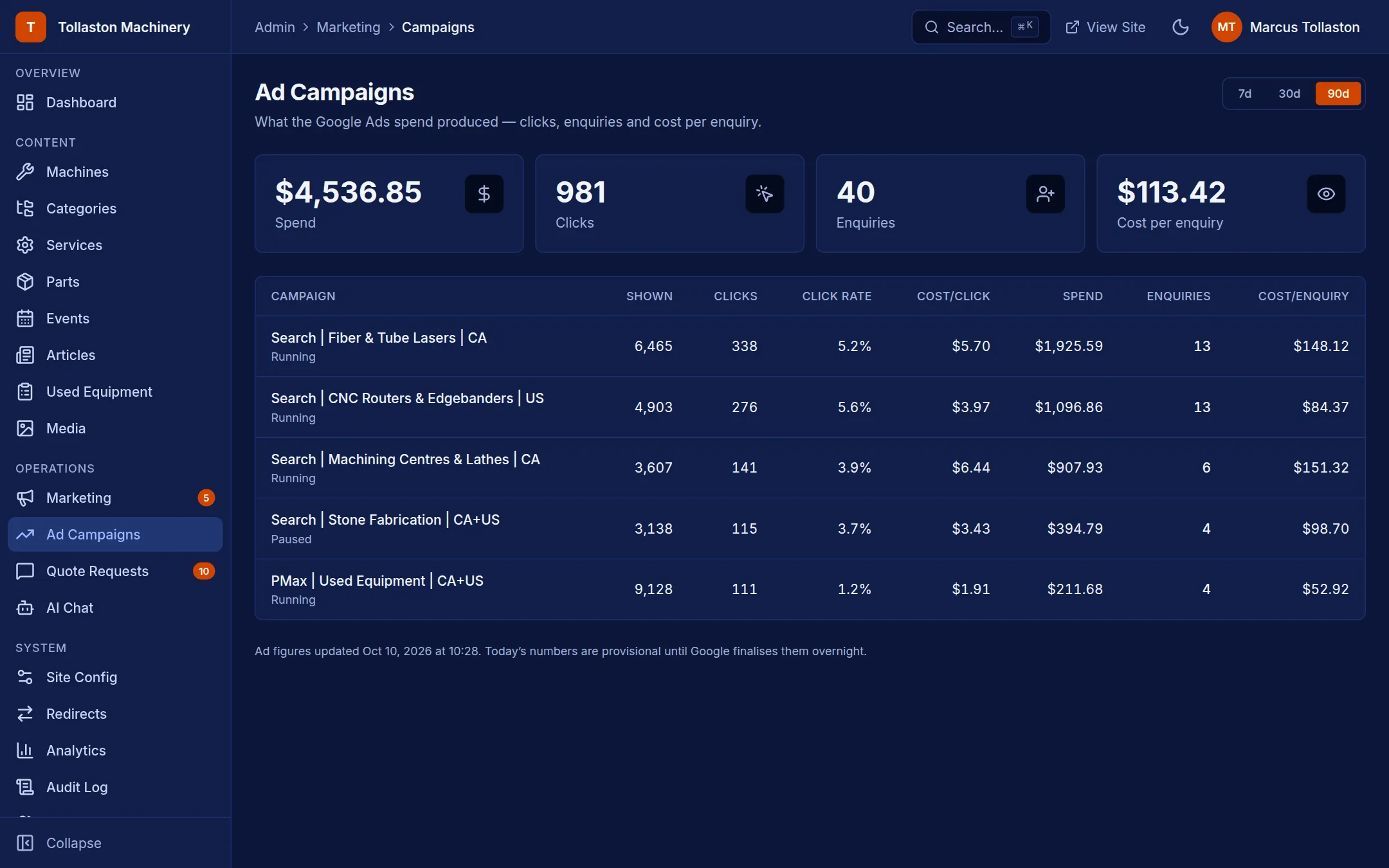Toggle dark mode with the moon icon
Viewport: 1389px width, 868px height.
pyautogui.click(x=1181, y=27)
